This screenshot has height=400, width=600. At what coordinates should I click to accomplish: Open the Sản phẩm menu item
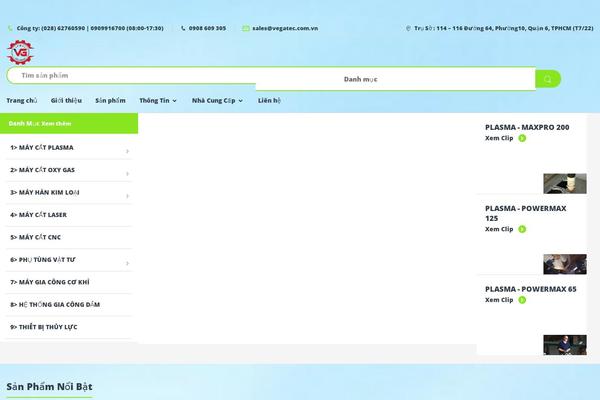click(x=110, y=101)
